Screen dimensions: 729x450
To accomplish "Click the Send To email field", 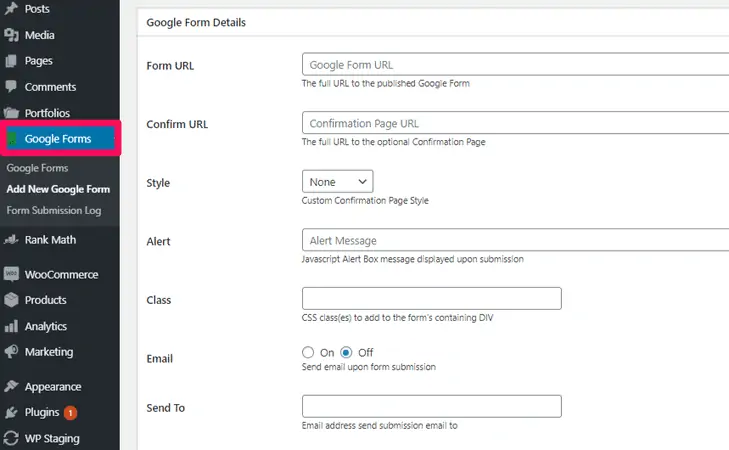I will click(x=431, y=407).
